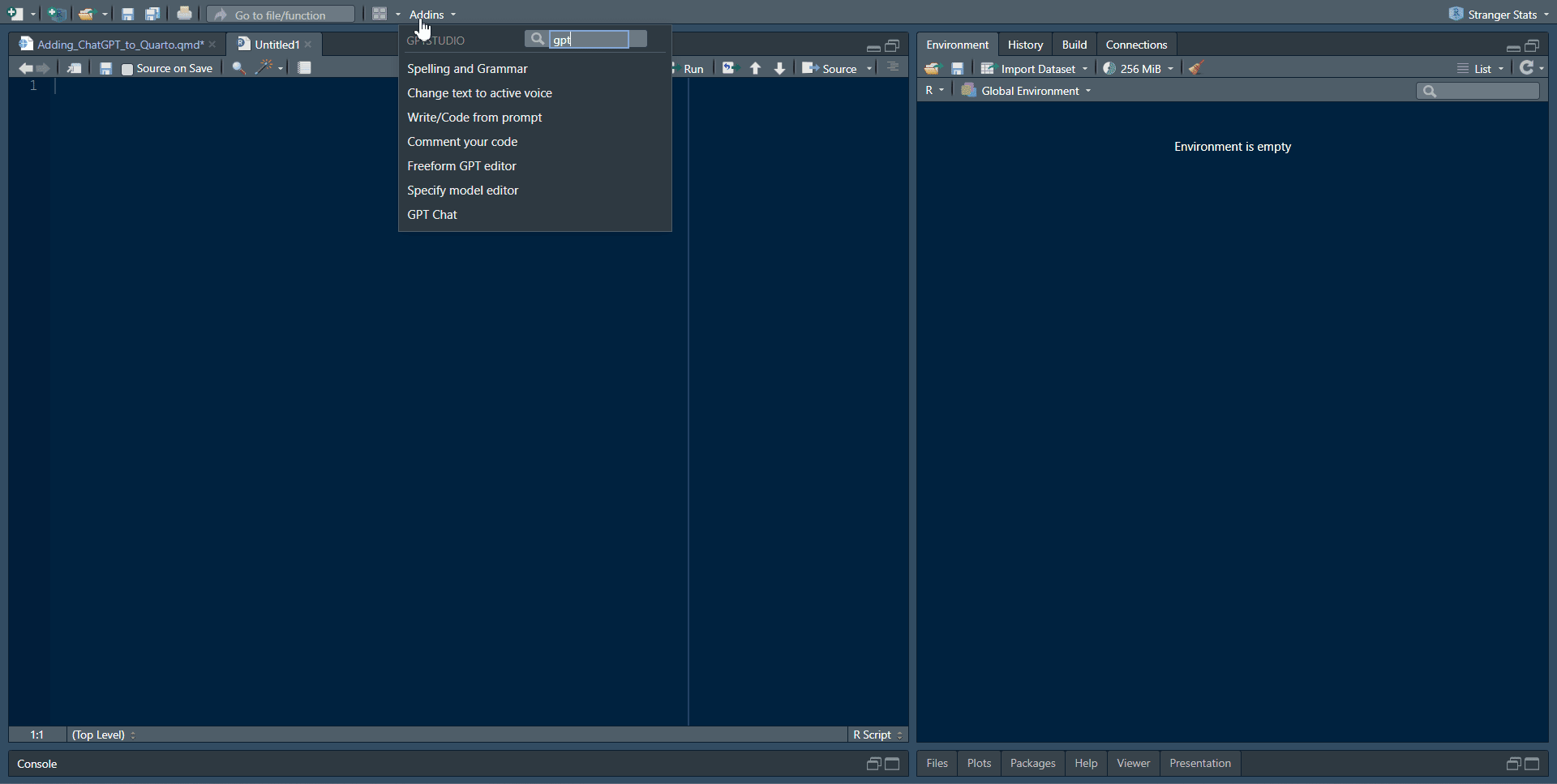Viewport: 1557px width, 784px height.
Task: Go back to previous source location
Action: [25, 68]
